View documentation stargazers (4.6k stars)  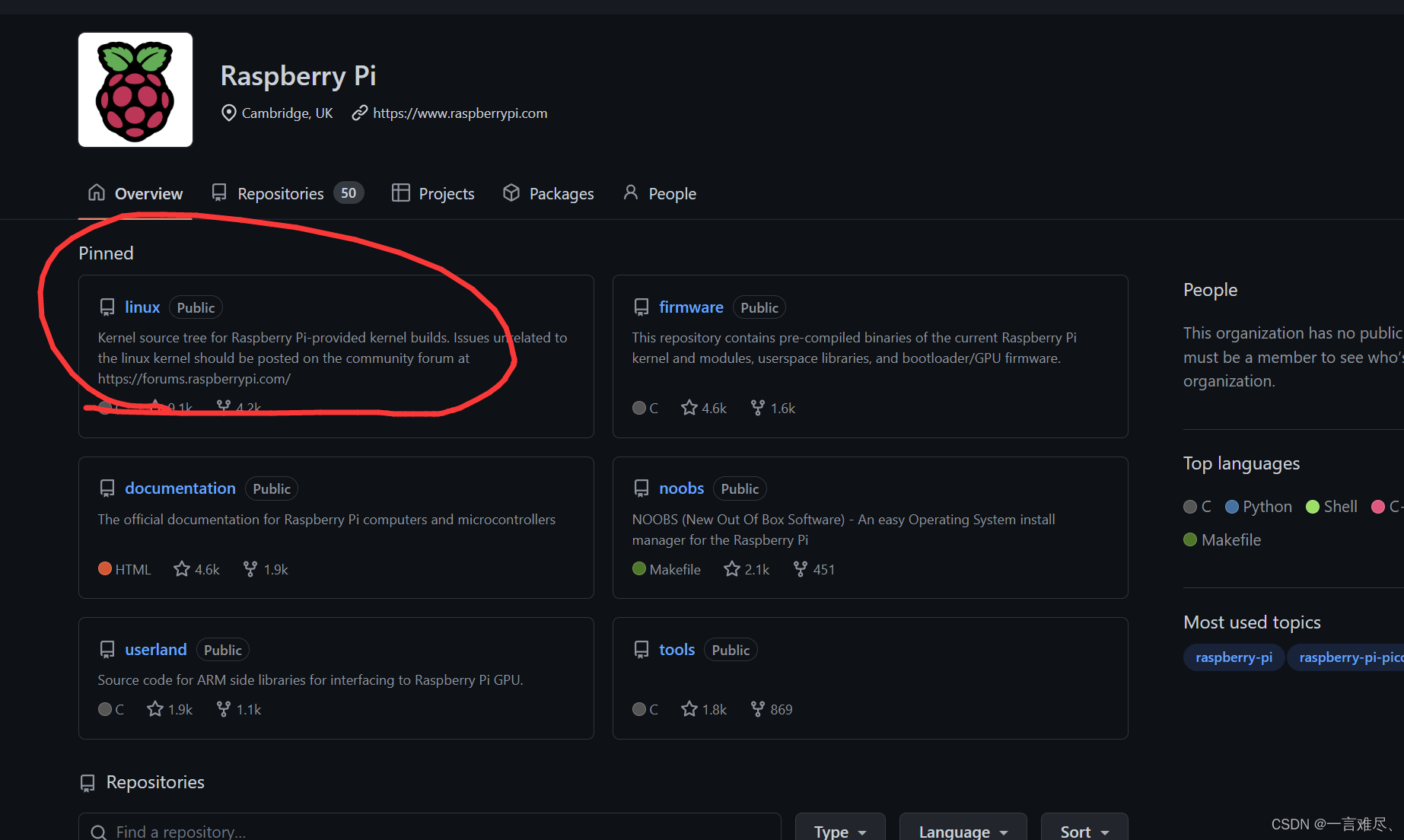(x=196, y=569)
